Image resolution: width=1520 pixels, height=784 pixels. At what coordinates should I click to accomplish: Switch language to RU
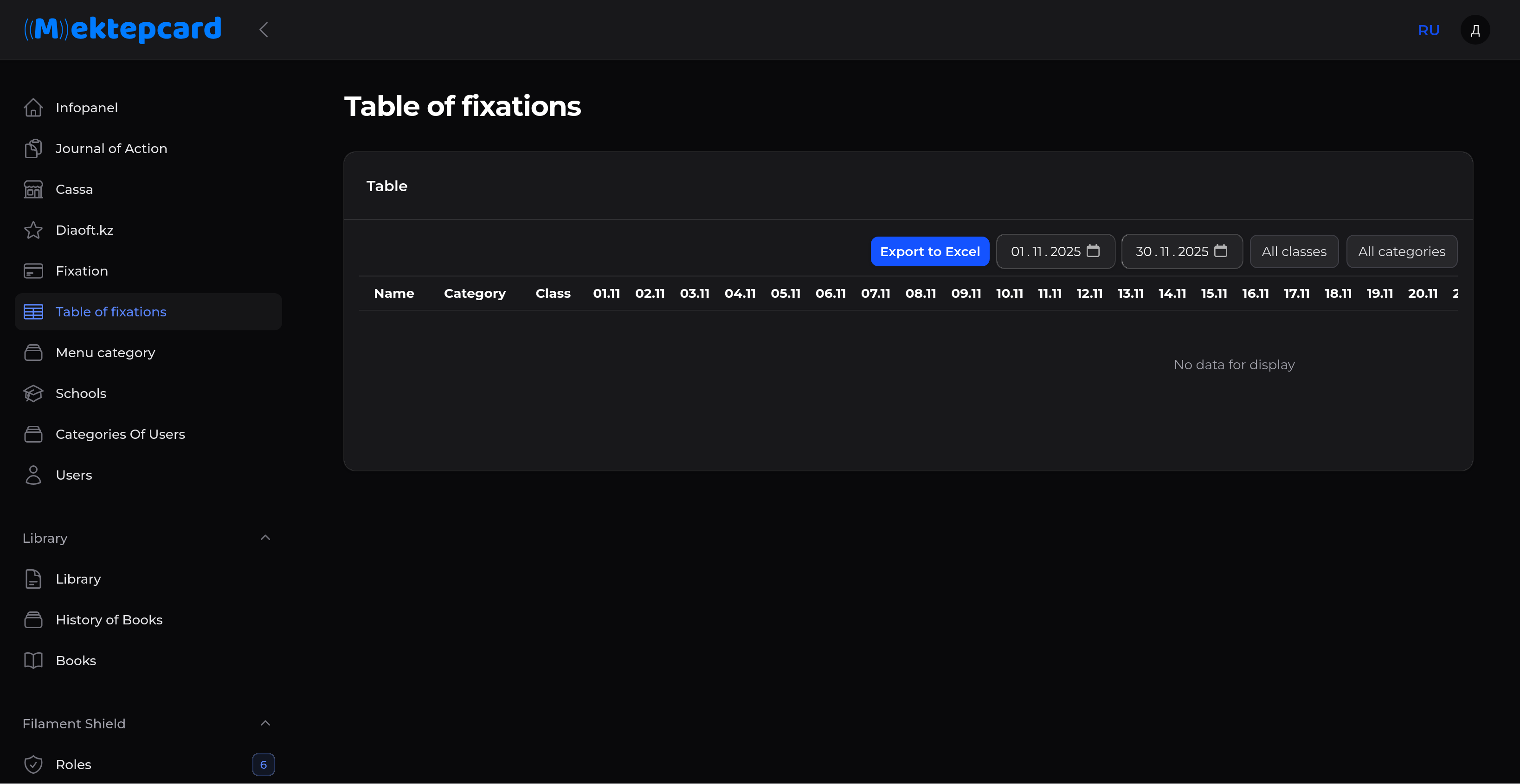coord(1429,30)
